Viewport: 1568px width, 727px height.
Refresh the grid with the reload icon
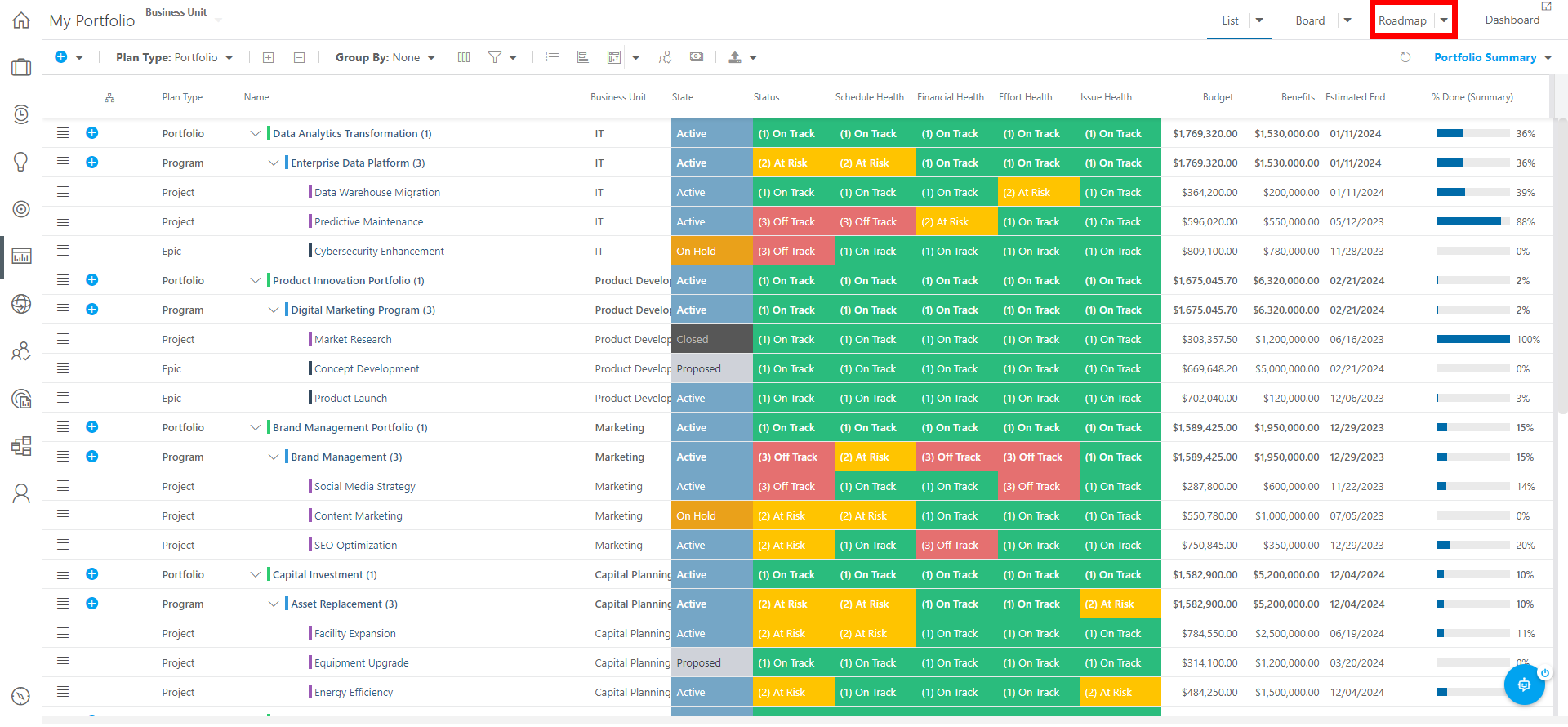point(1405,57)
